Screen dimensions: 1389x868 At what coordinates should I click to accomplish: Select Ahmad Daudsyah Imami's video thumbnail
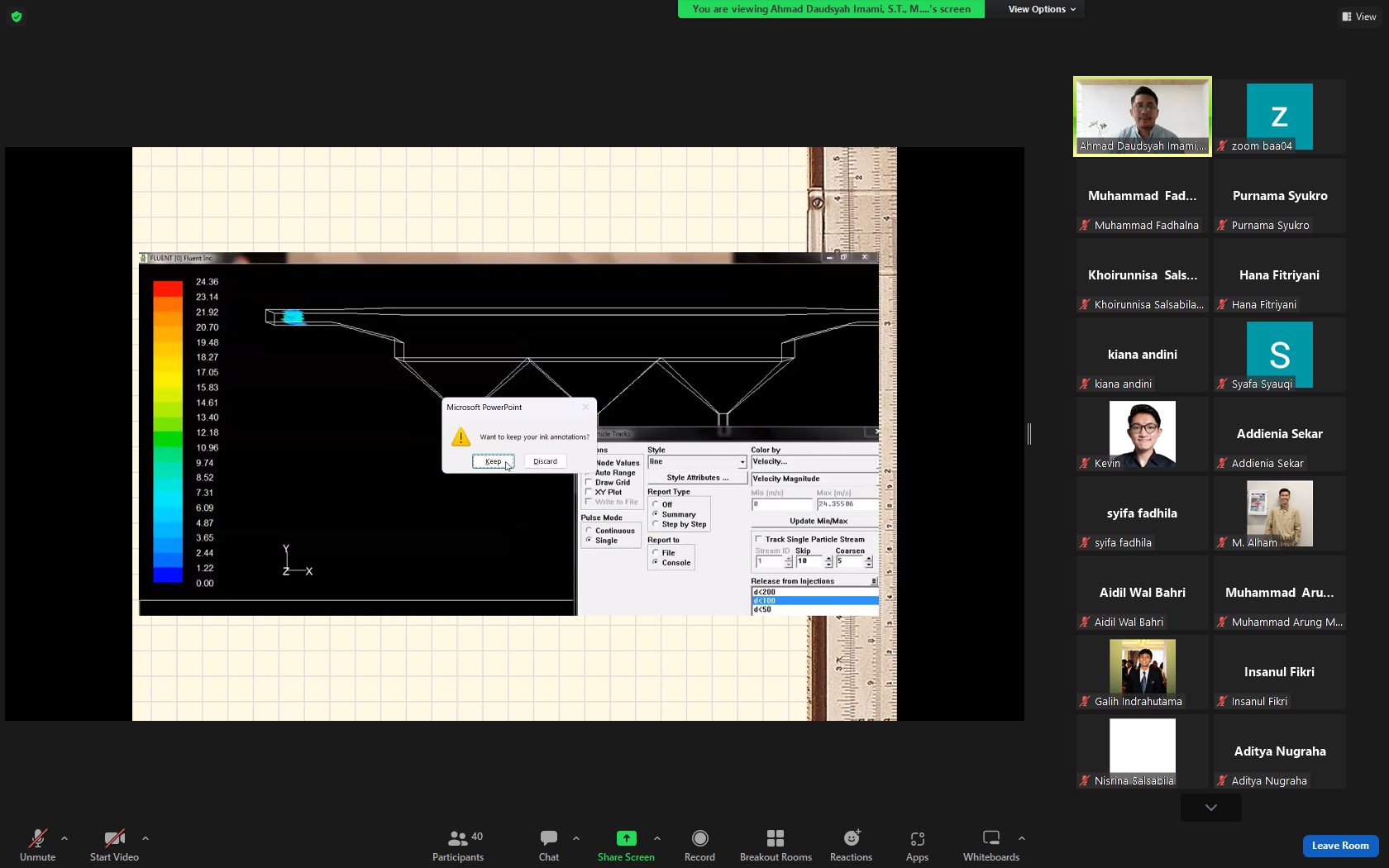1143,117
